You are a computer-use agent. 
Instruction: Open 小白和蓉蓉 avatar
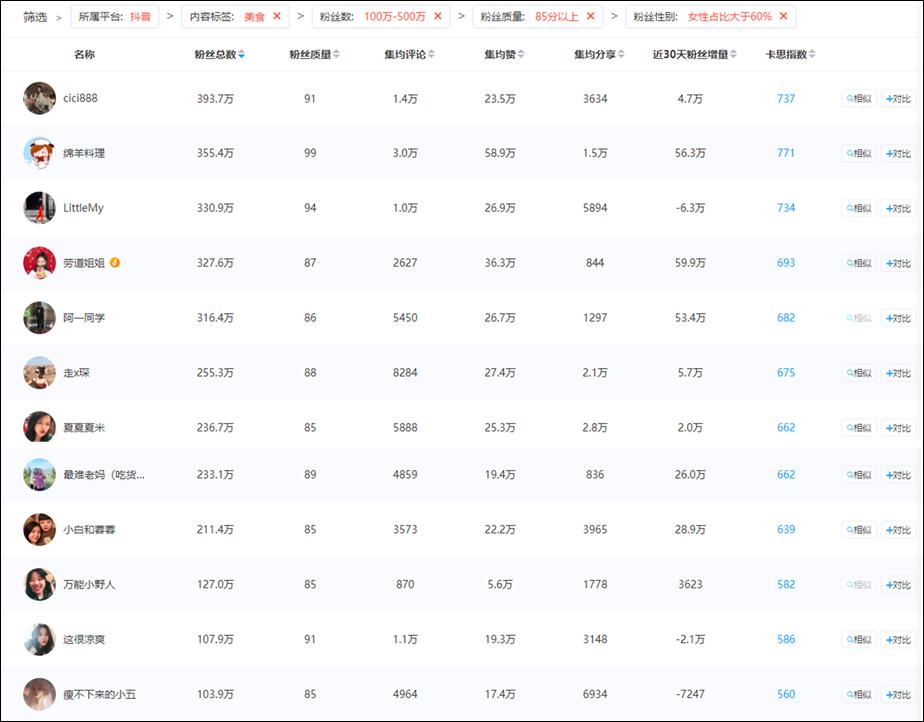point(39,529)
